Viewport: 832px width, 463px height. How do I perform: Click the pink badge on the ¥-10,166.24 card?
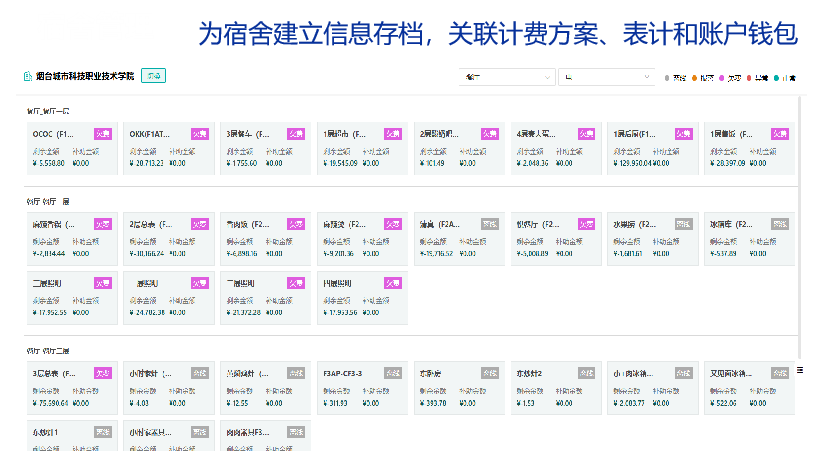(200, 224)
